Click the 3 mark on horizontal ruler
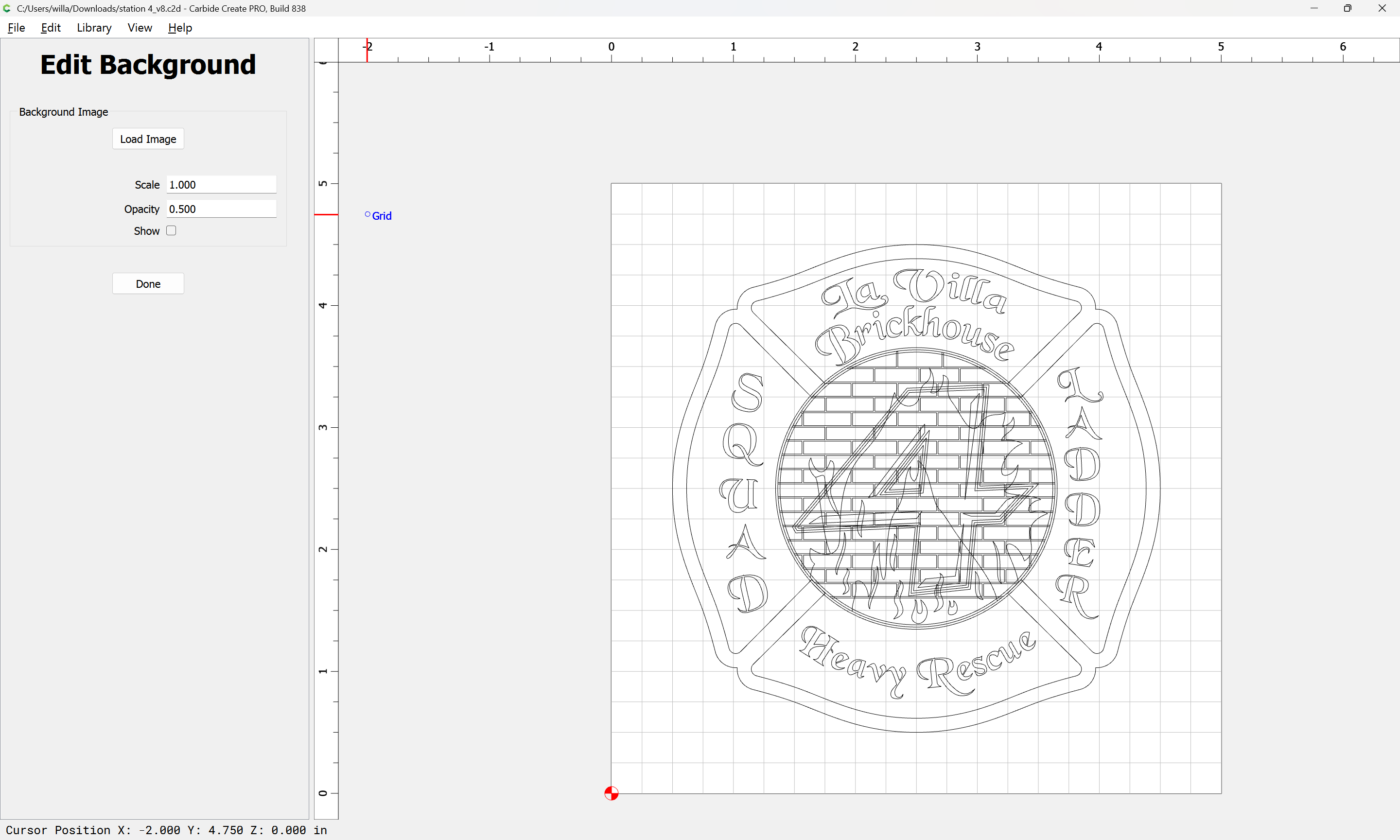1400x840 pixels. (x=977, y=47)
